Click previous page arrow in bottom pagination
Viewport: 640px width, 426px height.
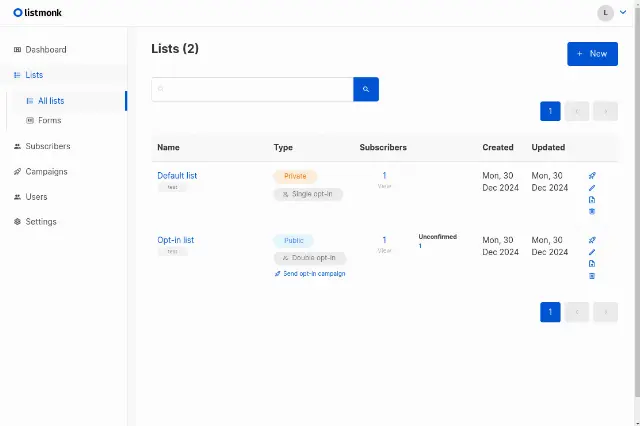[x=577, y=312]
